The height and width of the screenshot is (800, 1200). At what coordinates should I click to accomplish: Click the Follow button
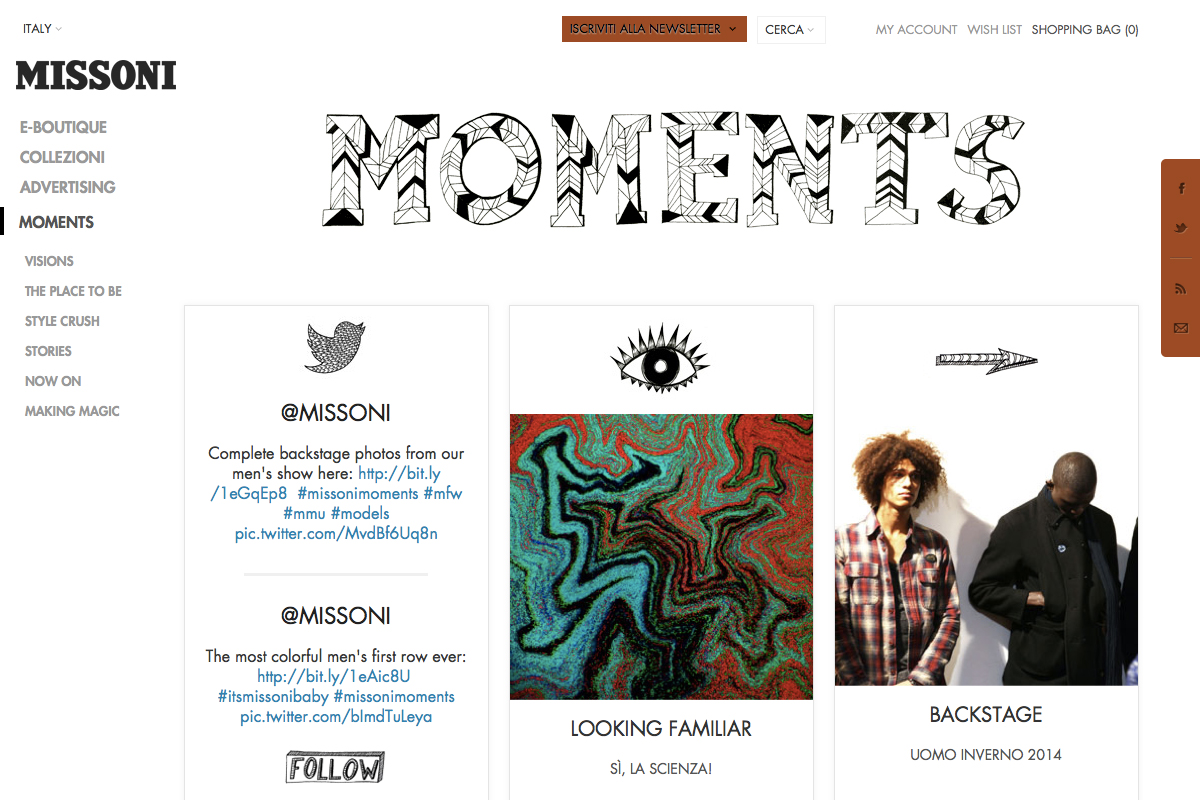pyautogui.click(x=335, y=767)
